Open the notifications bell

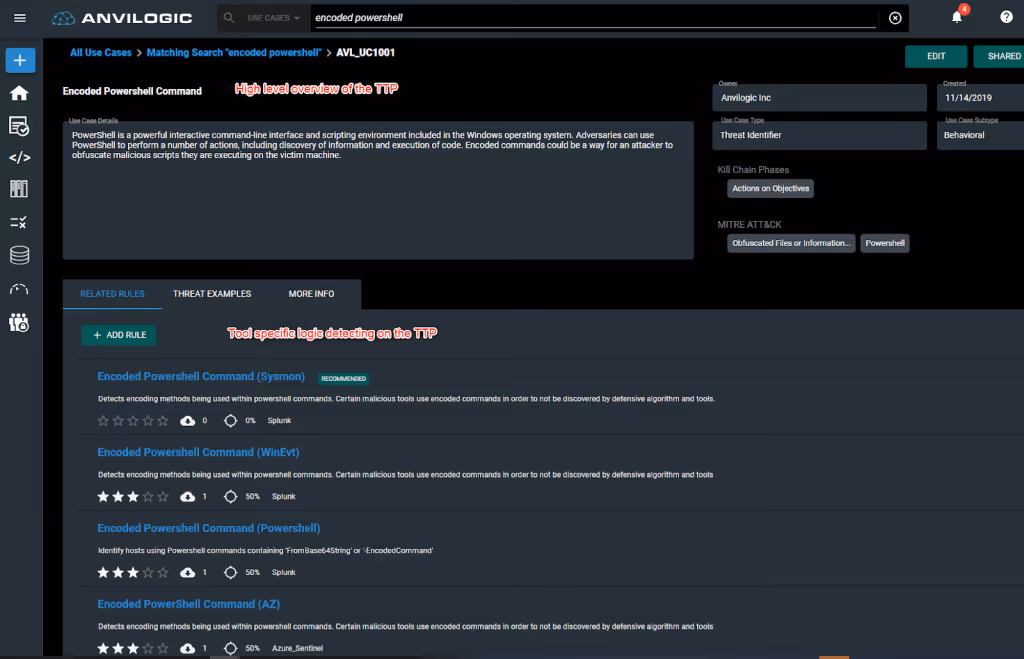point(957,17)
